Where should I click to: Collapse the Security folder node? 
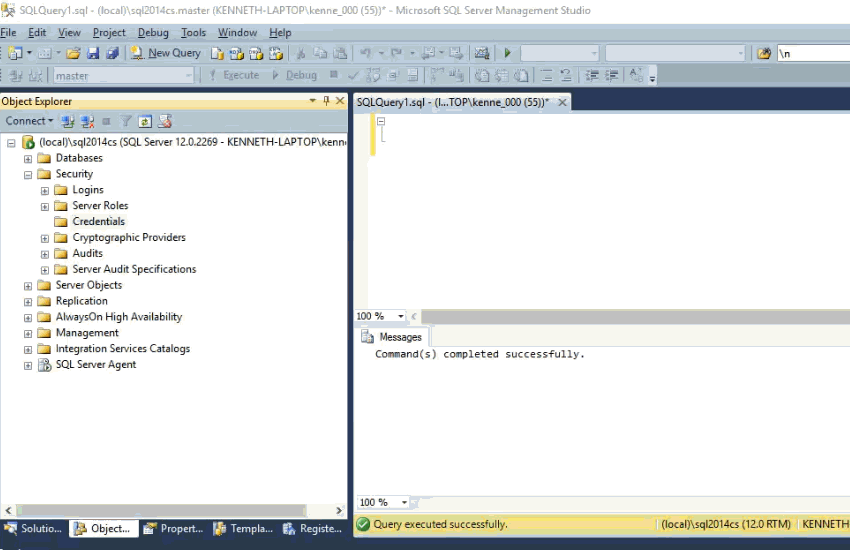[x=28, y=174]
